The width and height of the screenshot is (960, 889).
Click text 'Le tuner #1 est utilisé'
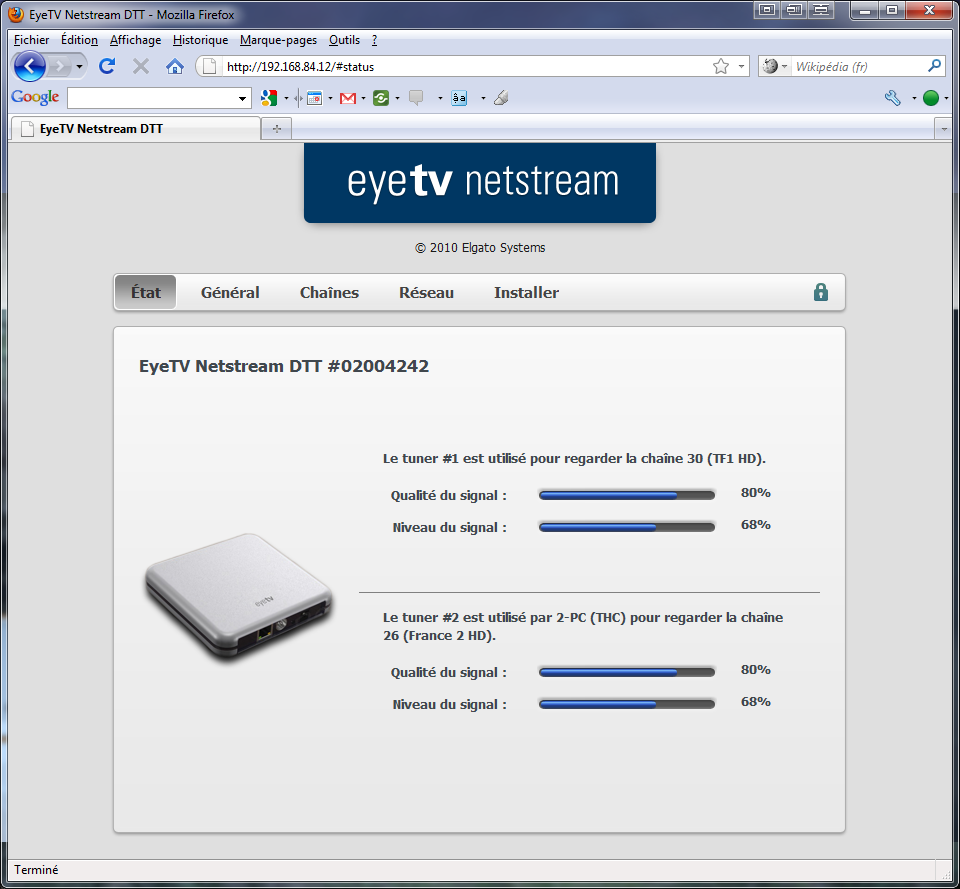(454, 459)
